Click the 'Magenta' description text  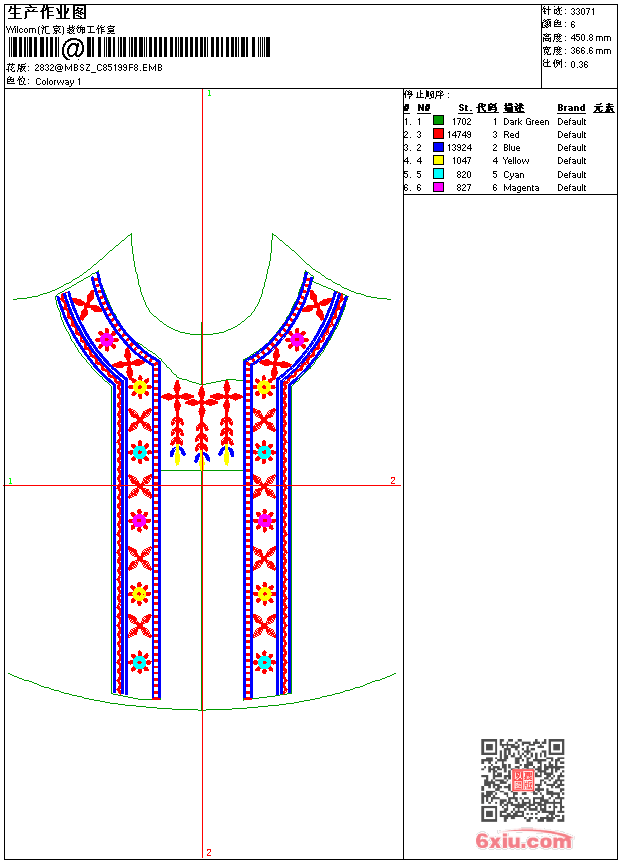pos(521,188)
